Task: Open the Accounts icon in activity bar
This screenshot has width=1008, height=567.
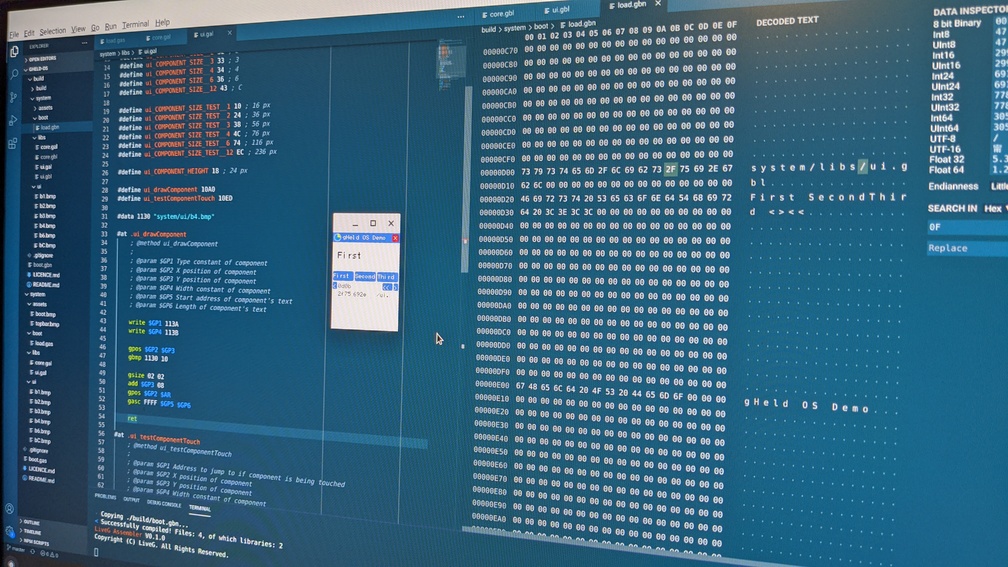Action: point(9,507)
